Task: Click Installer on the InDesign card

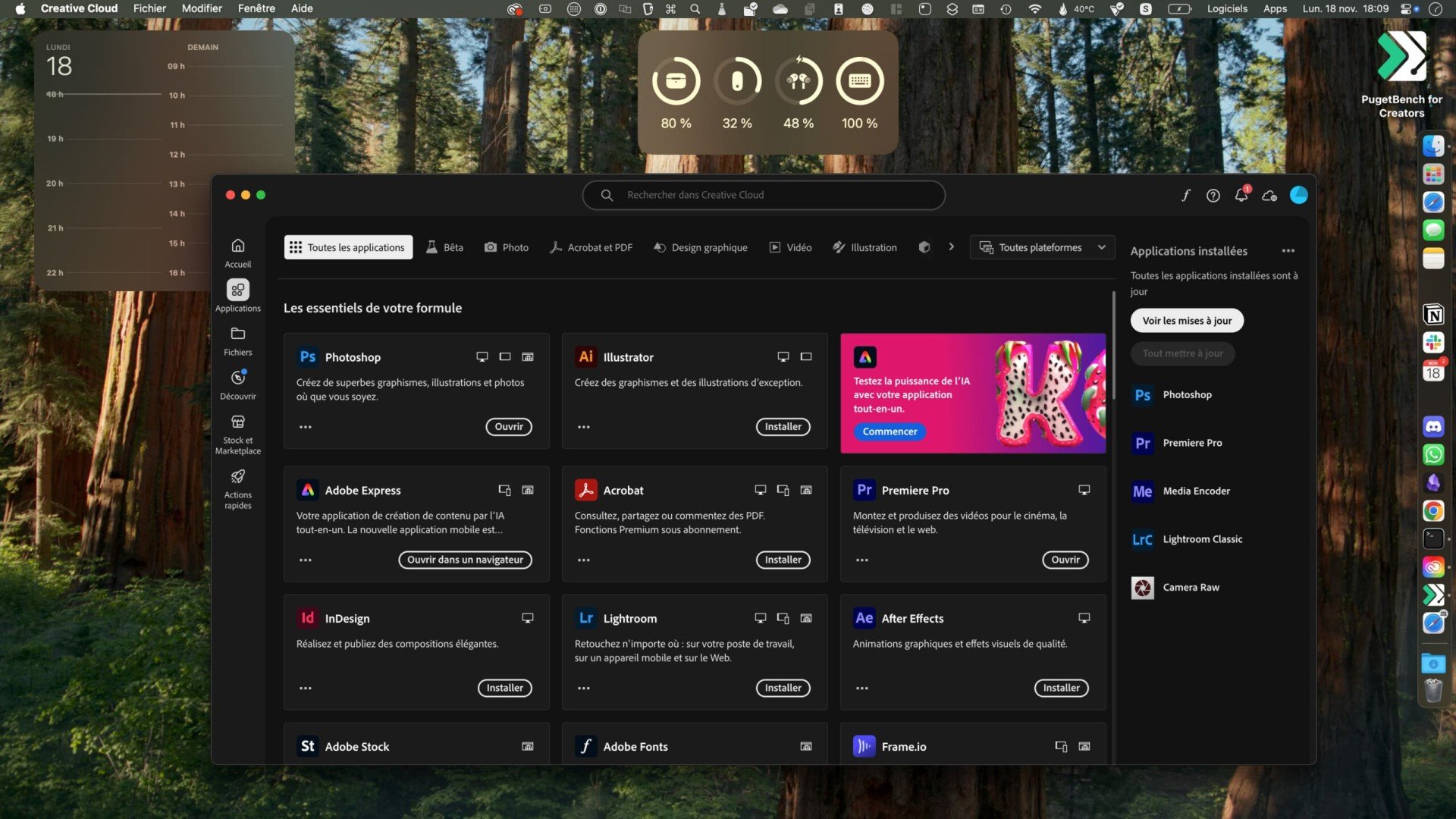Action: (x=504, y=689)
